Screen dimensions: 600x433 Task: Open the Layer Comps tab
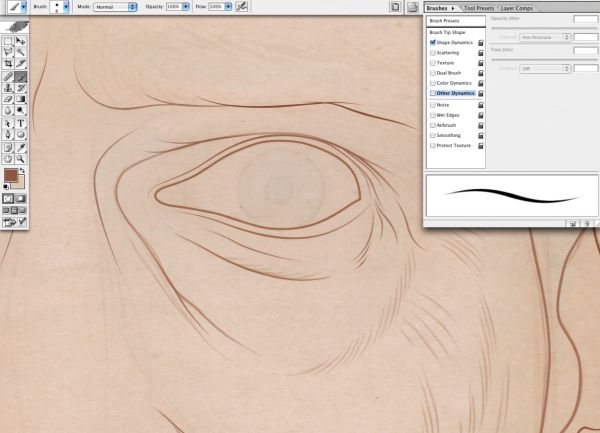coord(517,8)
